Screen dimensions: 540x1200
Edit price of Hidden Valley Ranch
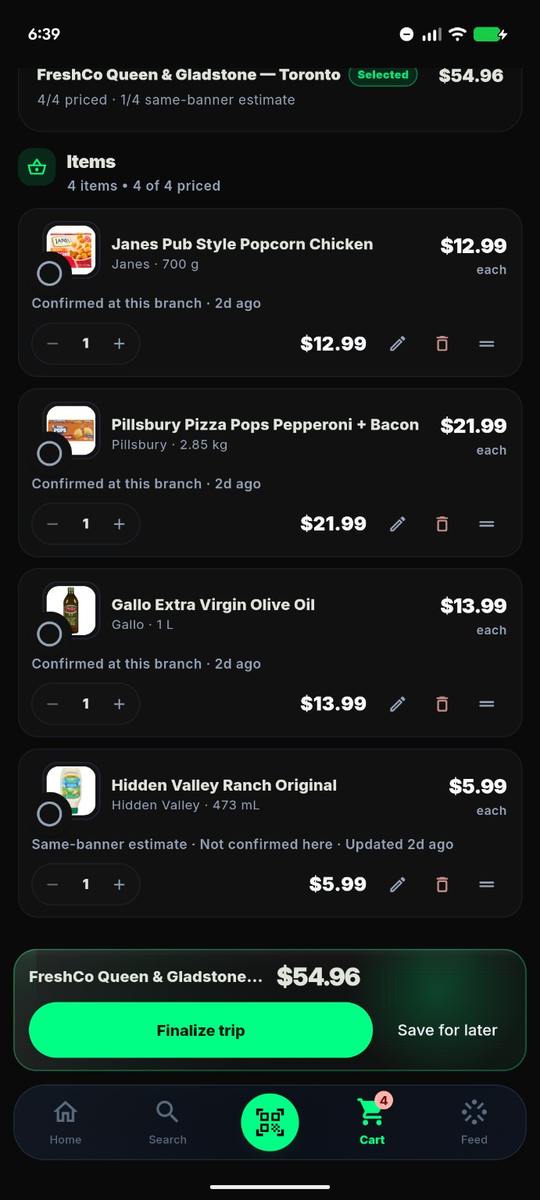click(398, 884)
